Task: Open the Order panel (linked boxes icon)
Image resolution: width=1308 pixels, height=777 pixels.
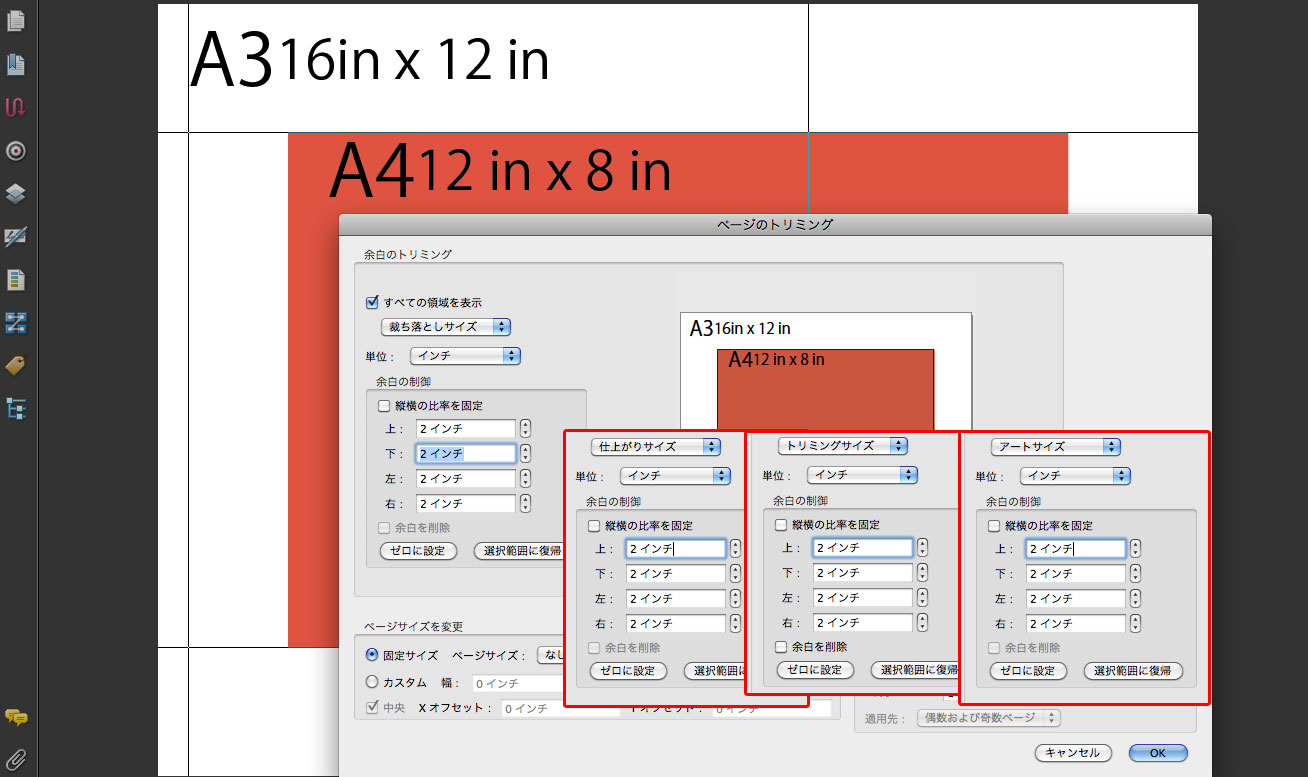Action: pyautogui.click(x=16, y=322)
